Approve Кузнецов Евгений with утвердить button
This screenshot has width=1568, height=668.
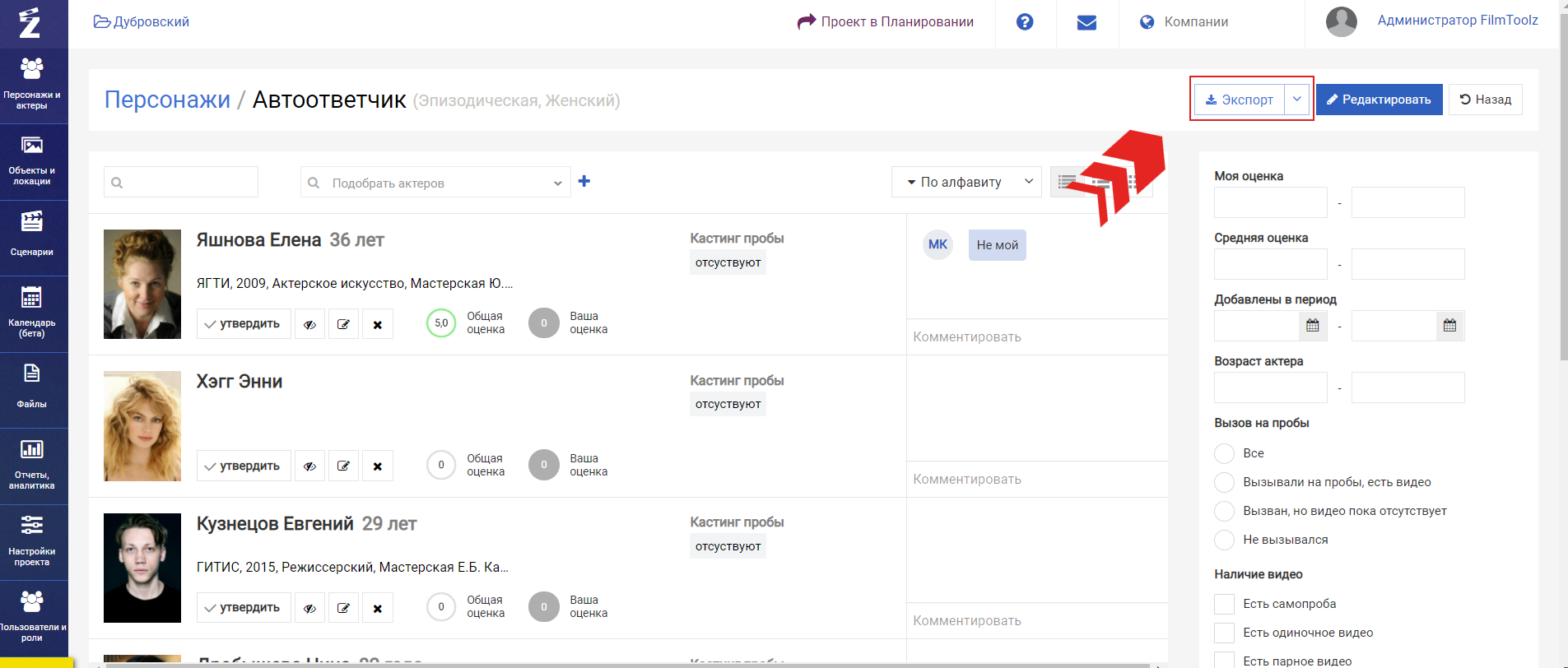244,608
